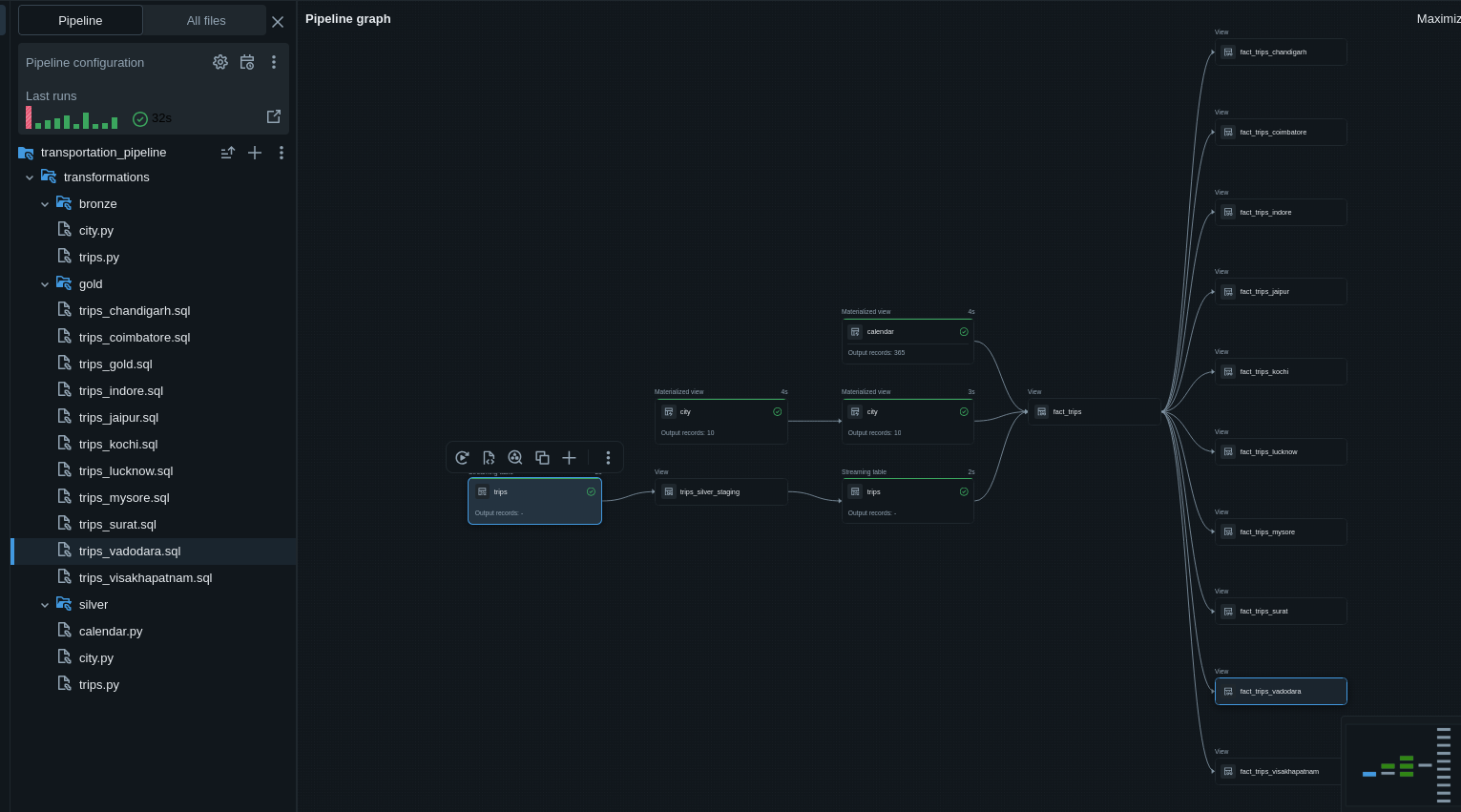Viewport: 1461px width, 812px height.
Task: Open the Pipeline configuration settings gear
Action: point(220,61)
